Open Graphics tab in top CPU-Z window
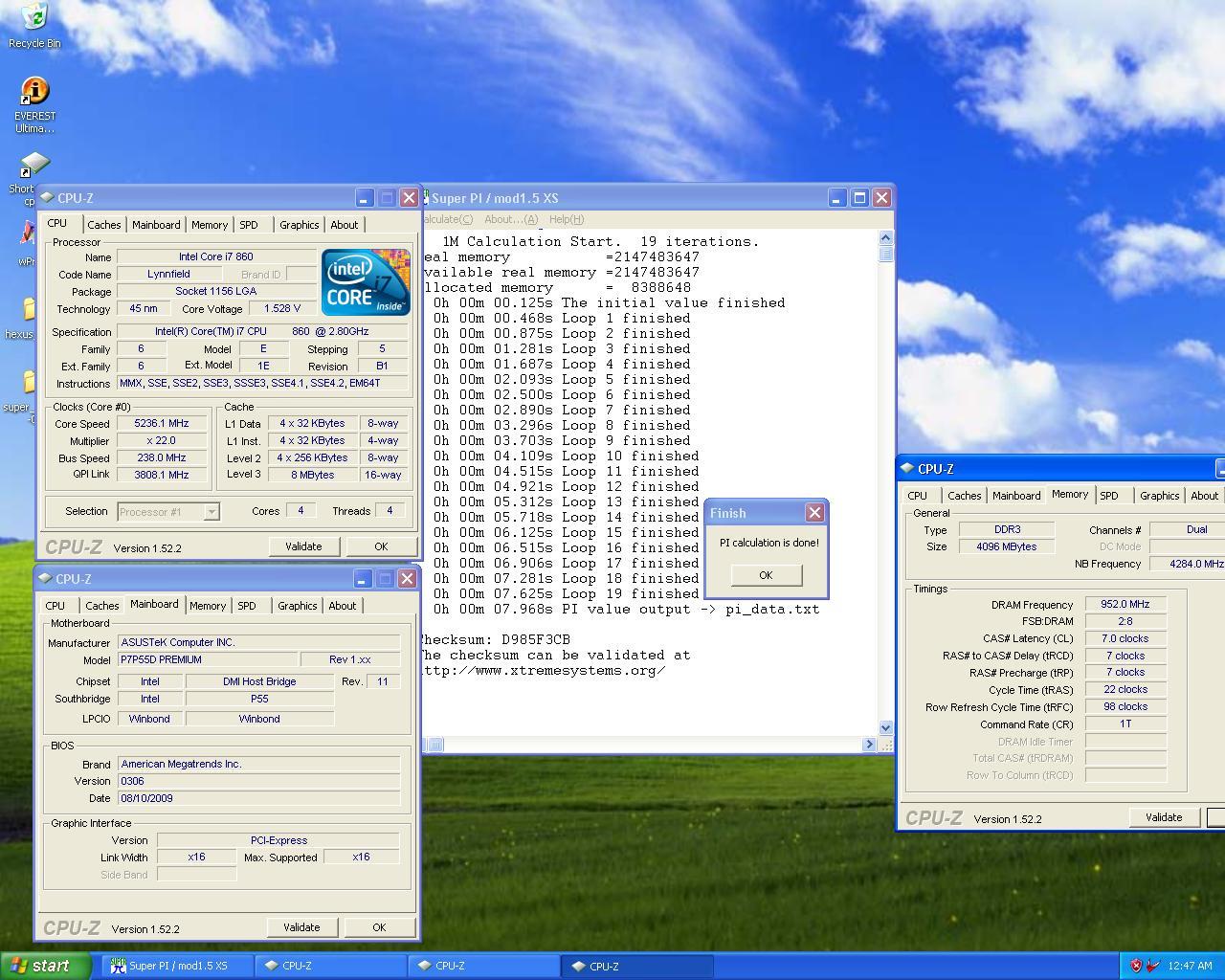 [x=300, y=225]
